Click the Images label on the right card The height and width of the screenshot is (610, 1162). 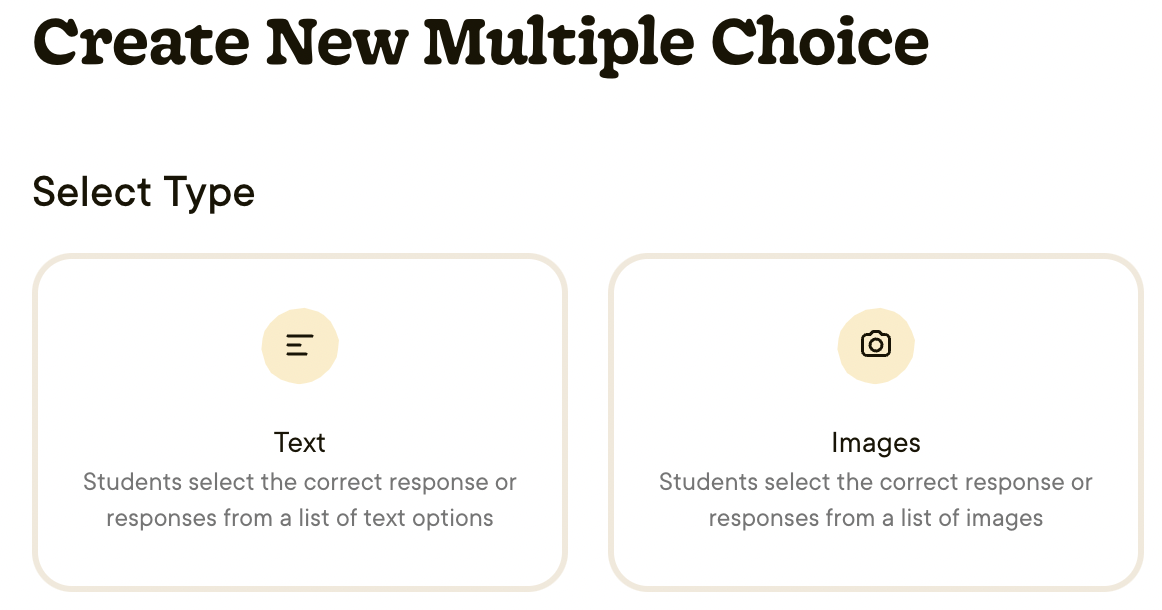coord(875,442)
